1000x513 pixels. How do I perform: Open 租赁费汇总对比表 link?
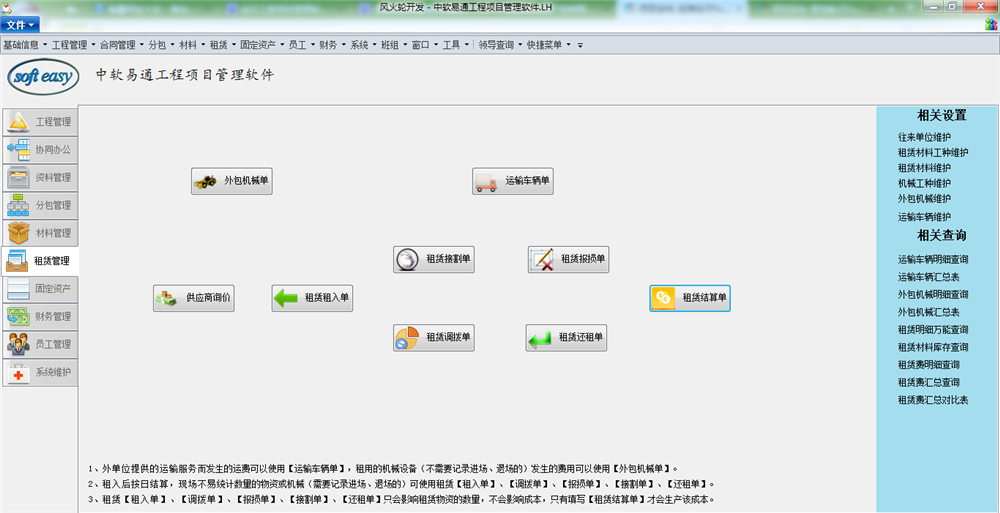tap(933, 400)
